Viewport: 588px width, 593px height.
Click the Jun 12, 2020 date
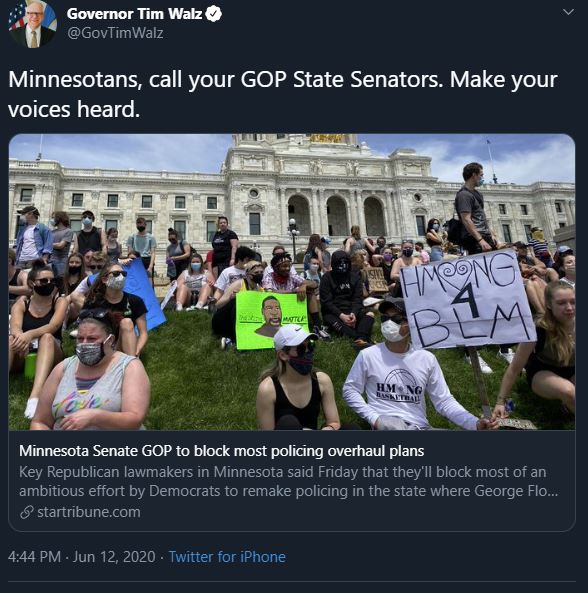click(x=114, y=557)
